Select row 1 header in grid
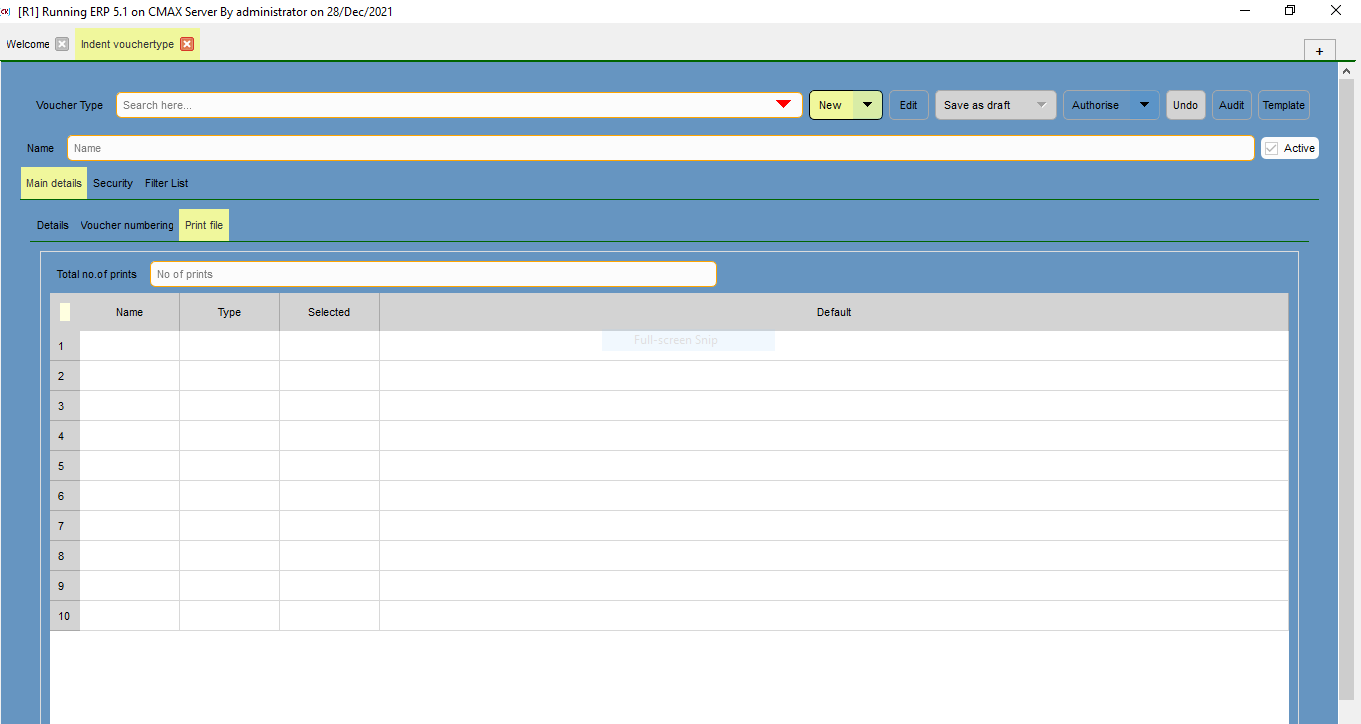The image size is (1361, 724). 65,346
